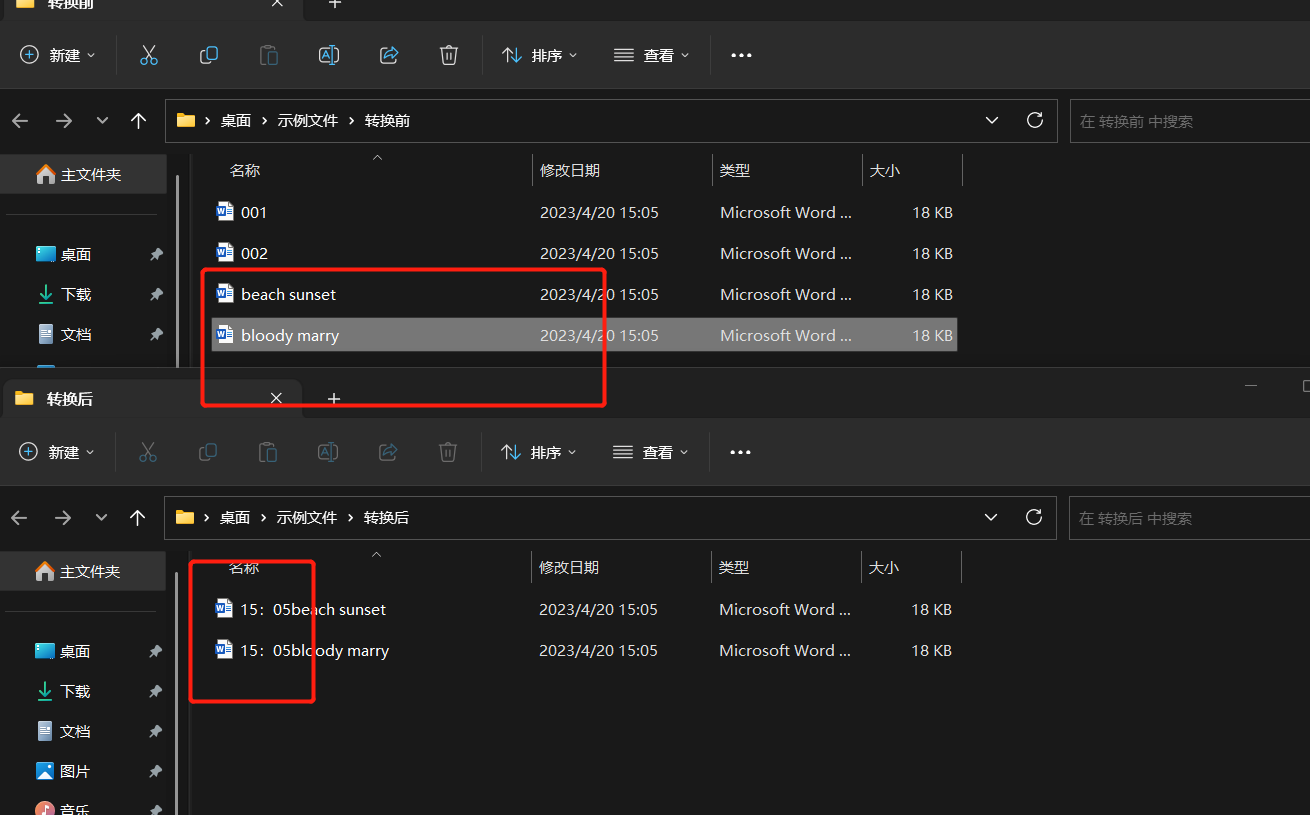1310x815 pixels.
Task: Click the Share icon in the upper toolbar
Action: 388,55
